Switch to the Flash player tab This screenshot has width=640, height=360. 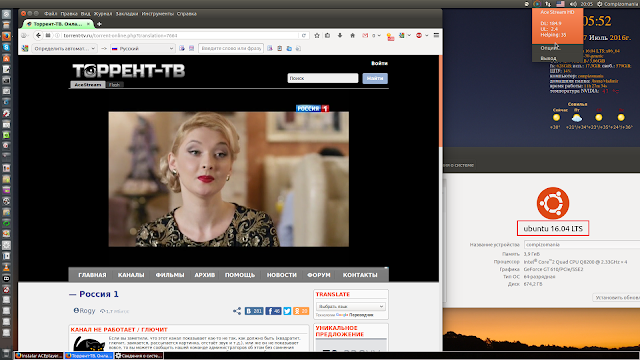[x=115, y=84]
